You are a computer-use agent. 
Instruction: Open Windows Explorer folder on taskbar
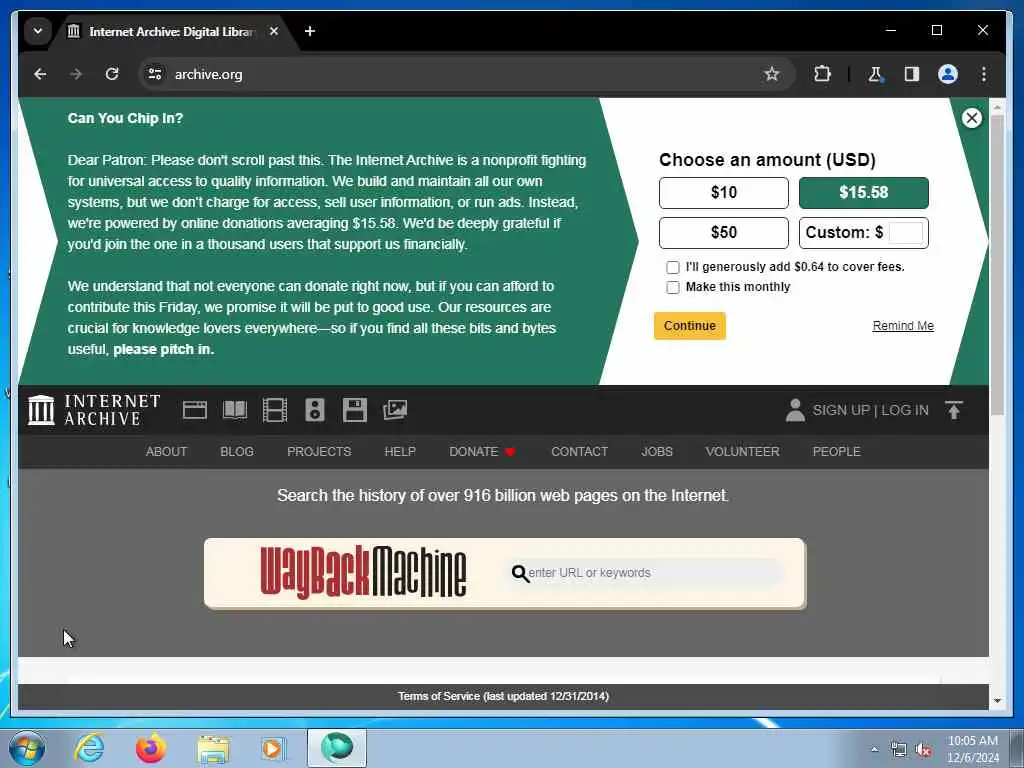pyautogui.click(x=213, y=749)
